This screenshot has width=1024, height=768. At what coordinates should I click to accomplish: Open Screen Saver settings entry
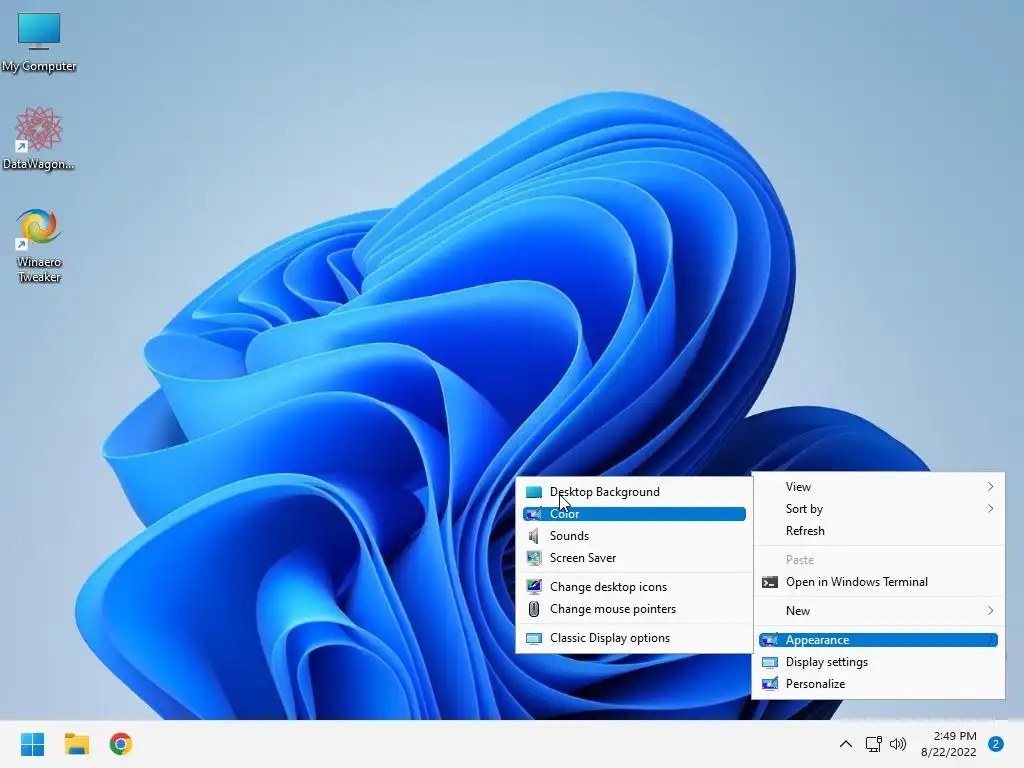tap(634, 558)
